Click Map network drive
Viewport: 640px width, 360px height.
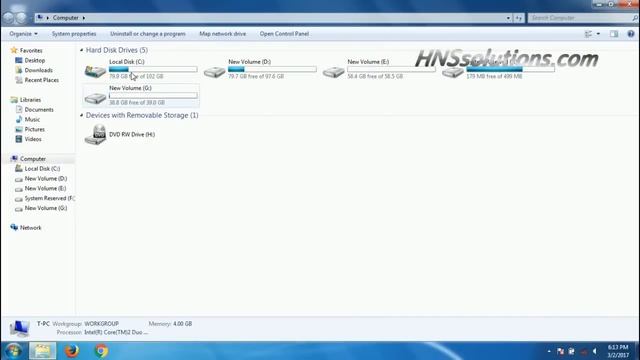tap(222, 34)
